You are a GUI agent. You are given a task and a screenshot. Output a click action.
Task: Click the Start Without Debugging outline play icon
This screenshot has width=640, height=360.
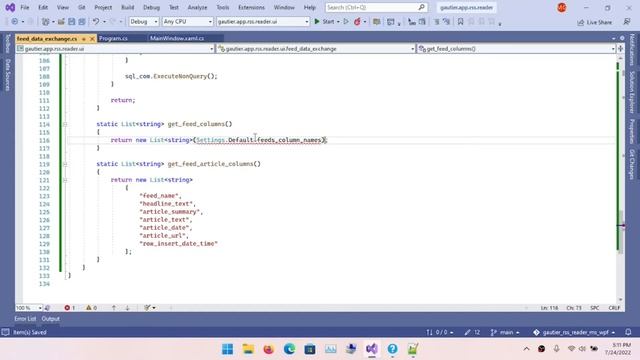(346, 22)
